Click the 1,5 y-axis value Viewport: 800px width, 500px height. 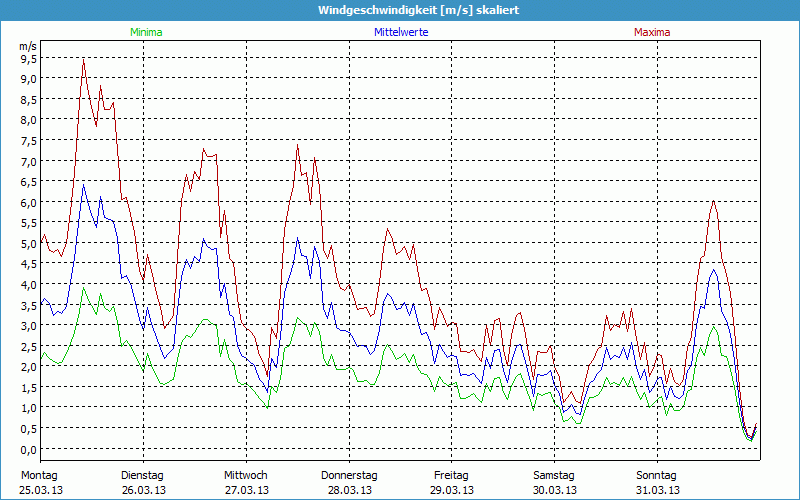pyautogui.click(x=29, y=388)
